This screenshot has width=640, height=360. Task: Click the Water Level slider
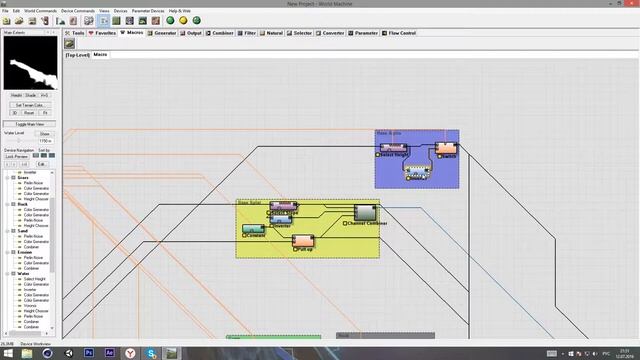19,141
